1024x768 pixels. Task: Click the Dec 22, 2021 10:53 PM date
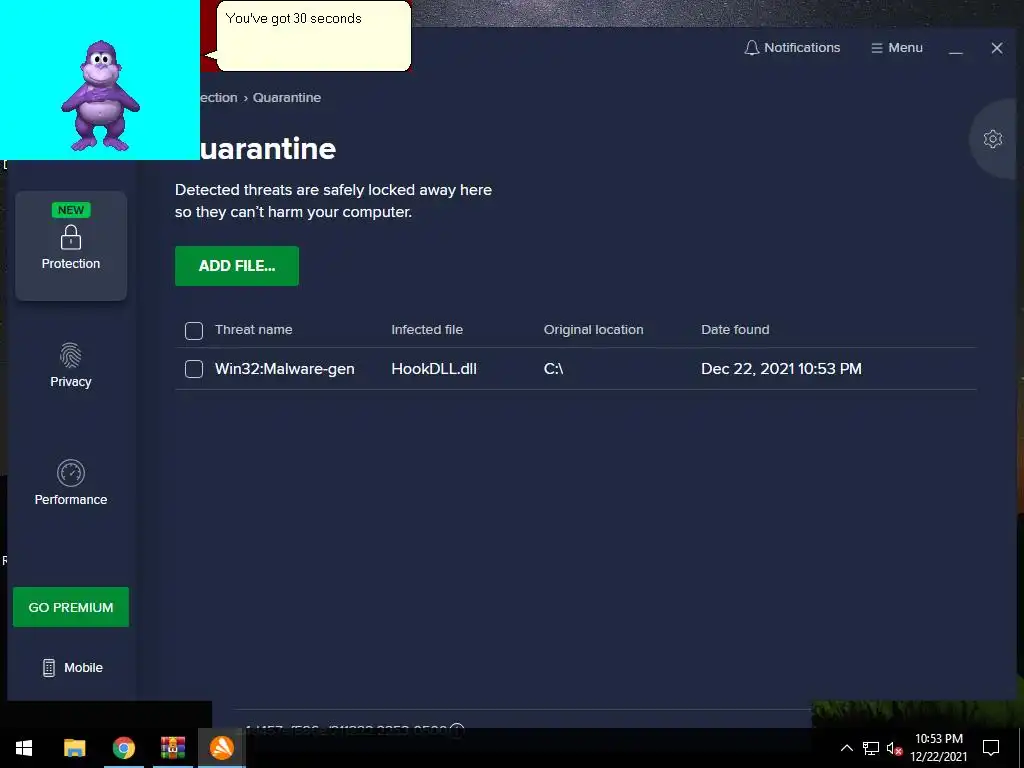(781, 369)
